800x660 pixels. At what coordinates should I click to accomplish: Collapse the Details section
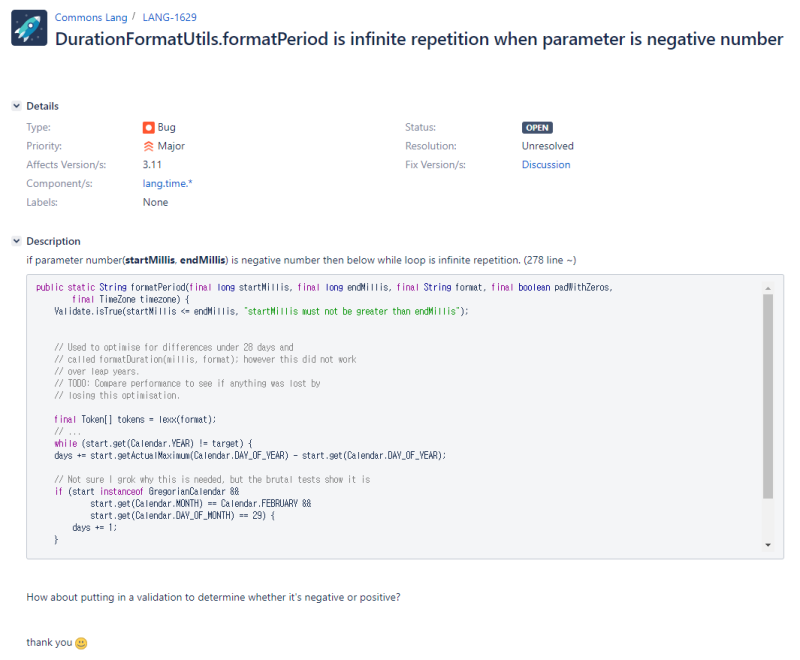[x=16, y=106]
